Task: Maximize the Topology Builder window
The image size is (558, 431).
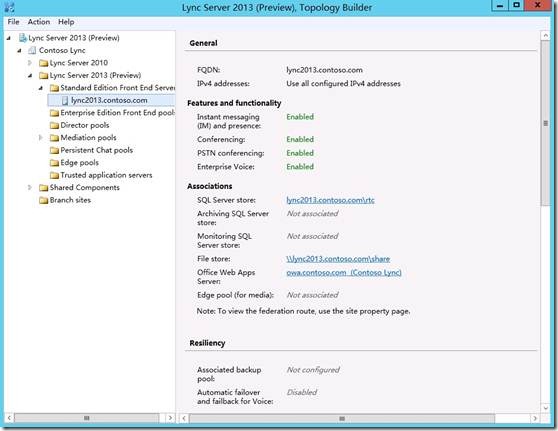Action: pyautogui.click(x=516, y=5)
